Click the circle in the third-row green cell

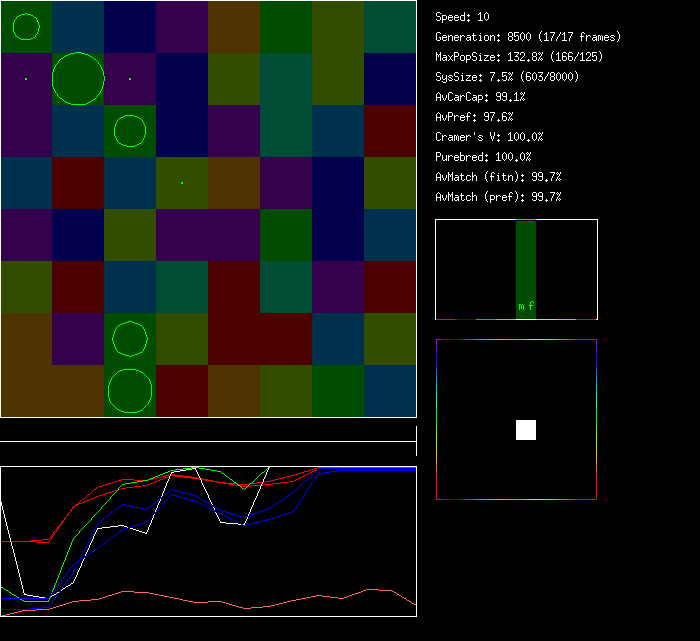[130, 131]
